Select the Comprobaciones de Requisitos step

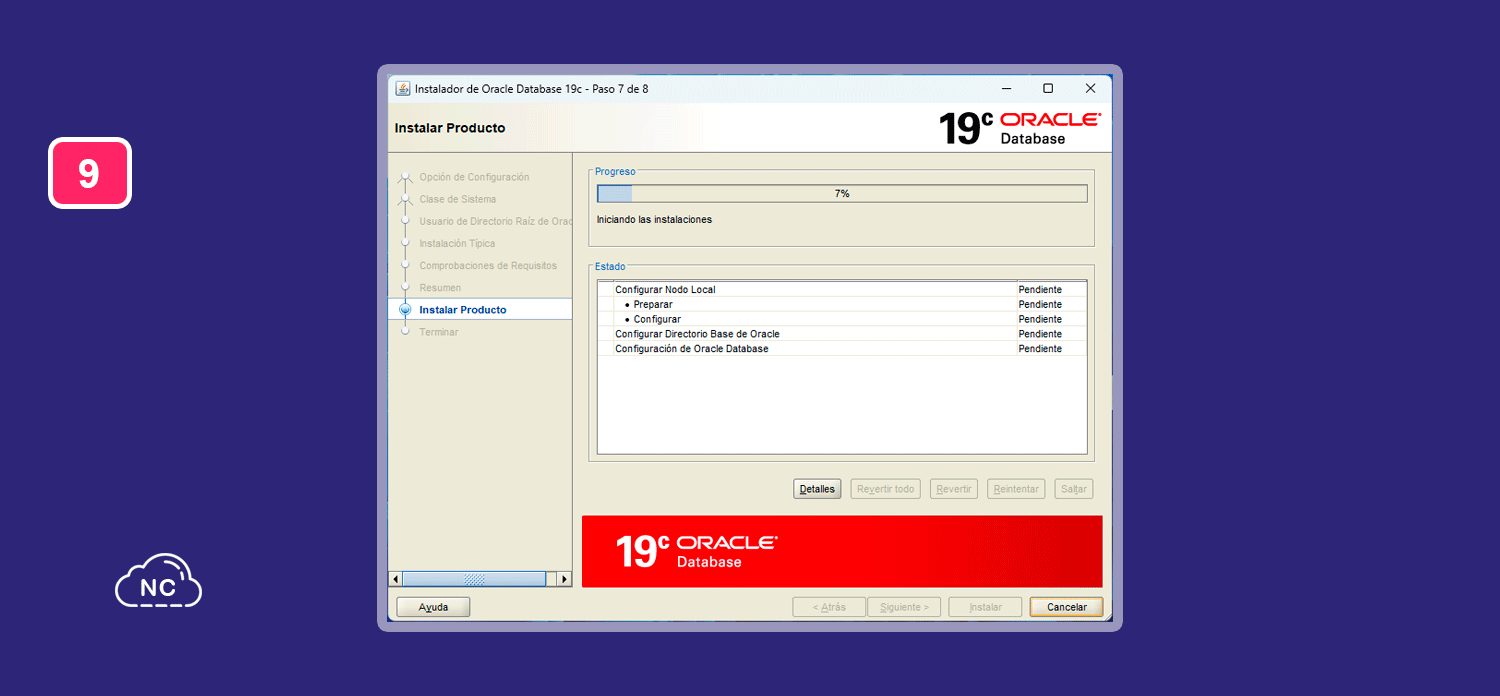[x=488, y=265]
